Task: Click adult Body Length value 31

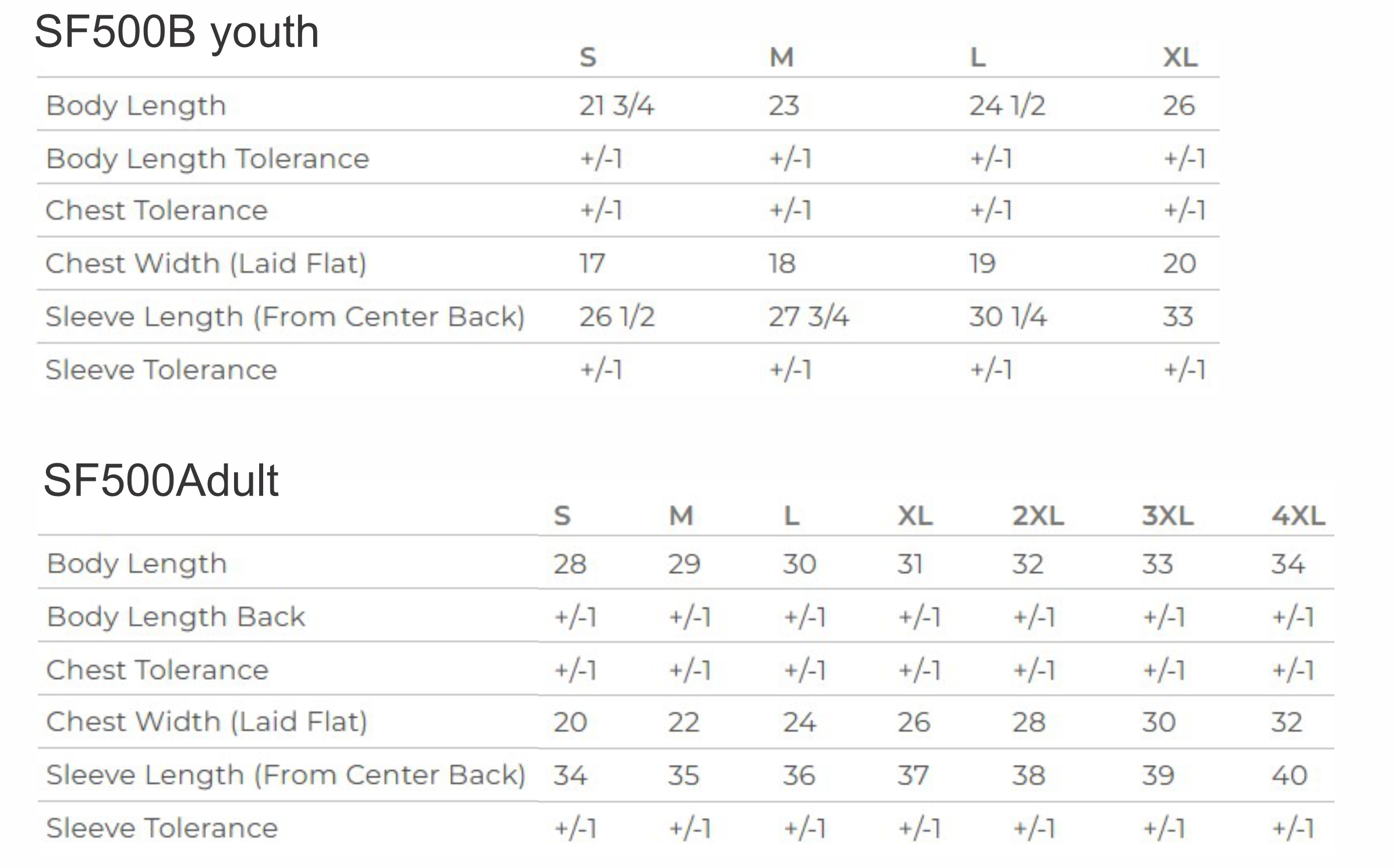Action: 910,564
